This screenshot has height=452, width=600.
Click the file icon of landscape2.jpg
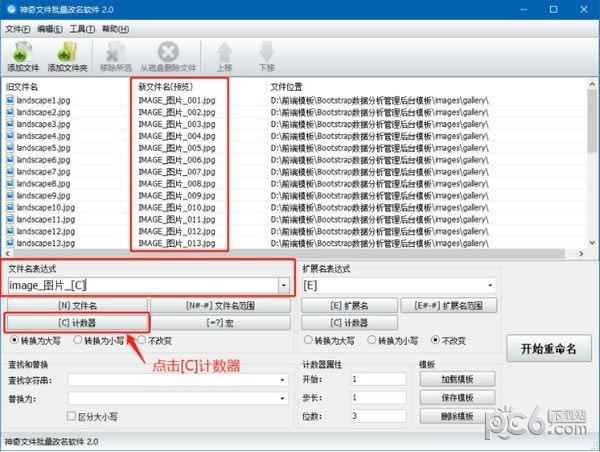coord(10,112)
